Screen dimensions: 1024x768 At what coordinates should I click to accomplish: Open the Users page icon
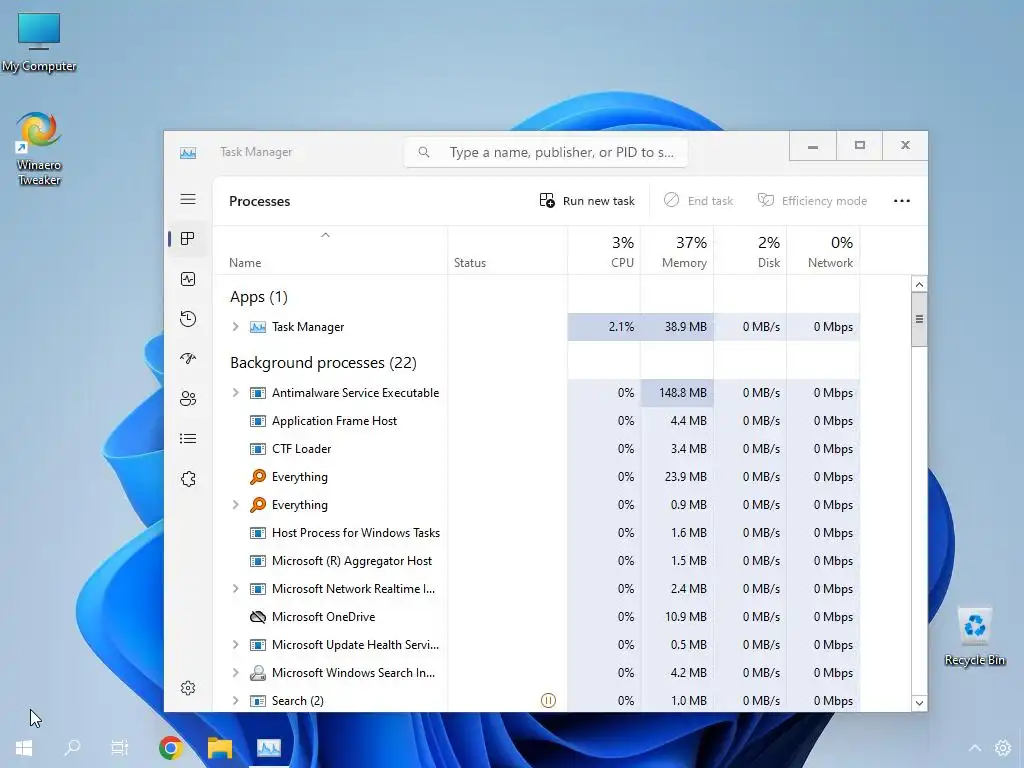[188, 398]
